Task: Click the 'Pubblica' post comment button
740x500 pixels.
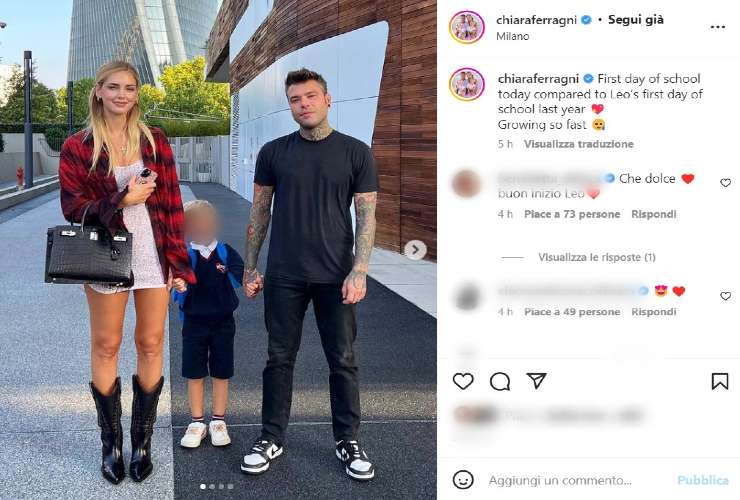Action: point(703,480)
